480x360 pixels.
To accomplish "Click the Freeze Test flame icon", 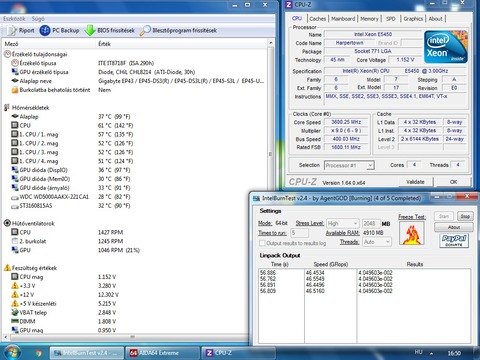I will point(412,233).
